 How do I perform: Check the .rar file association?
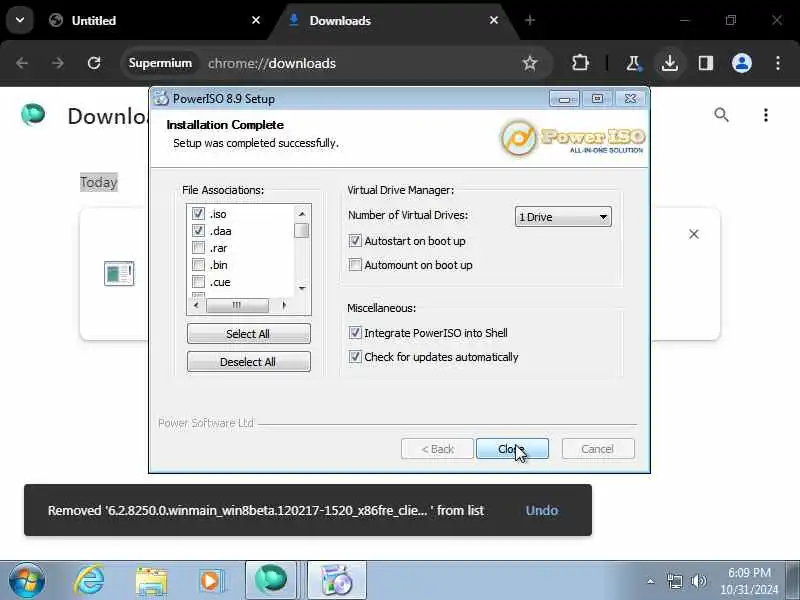pos(198,248)
